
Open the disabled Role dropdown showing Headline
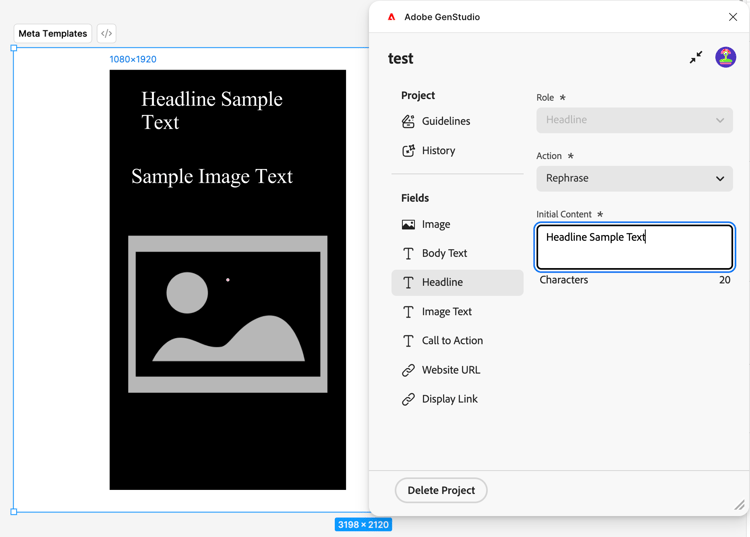tap(634, 120)
